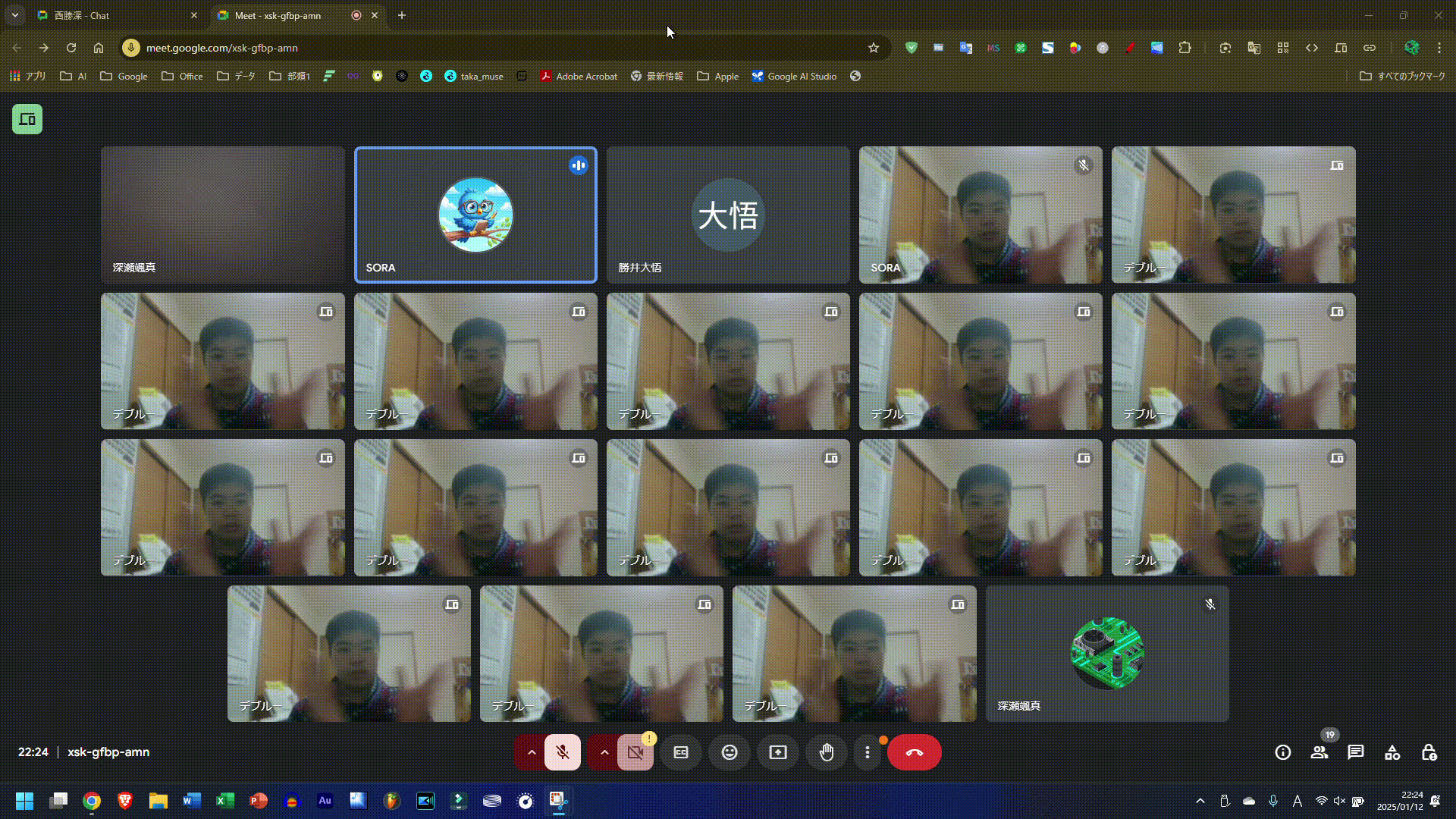
Task: Open meeting details info icon
Action: coord(1283,752)
